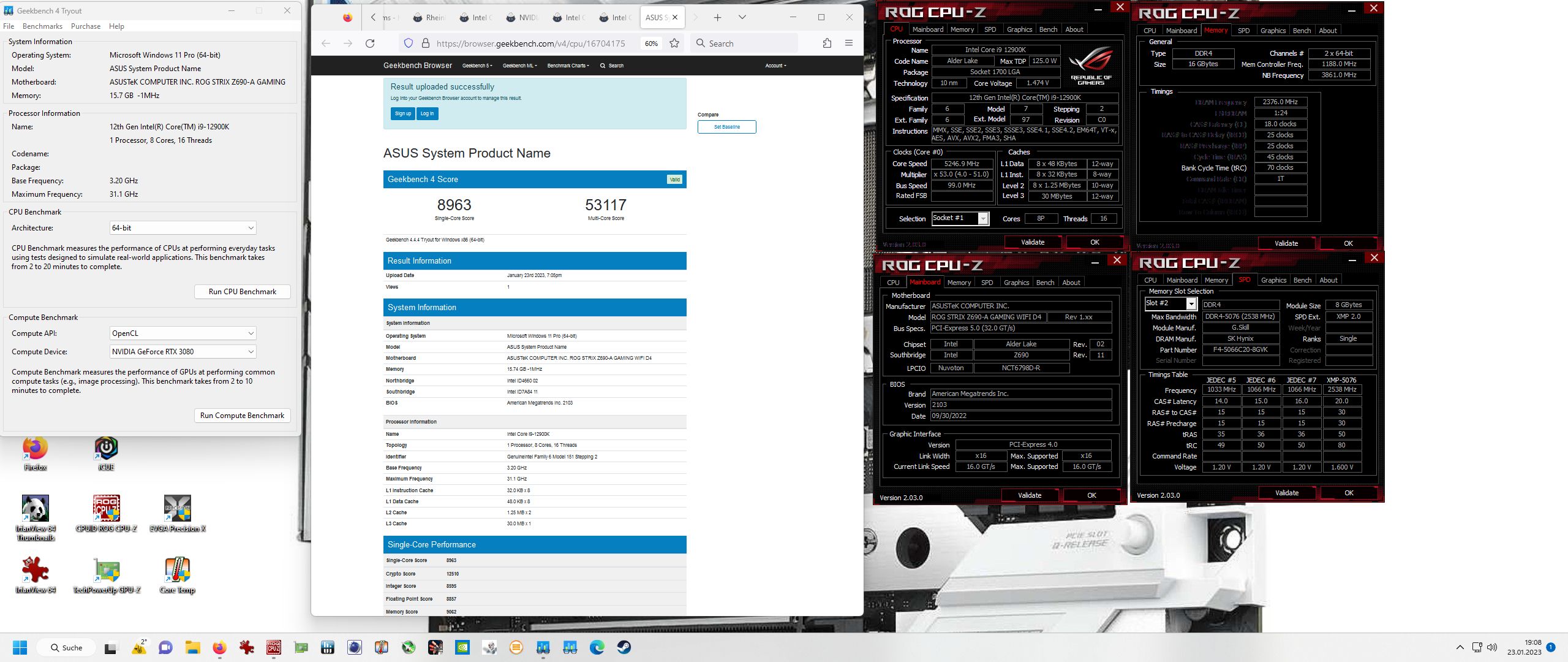Click Validate in CPU-Z Mainboard window
Viewport: 1568px width, 662px height.
pyautogui.click(x=1030, y=495)
